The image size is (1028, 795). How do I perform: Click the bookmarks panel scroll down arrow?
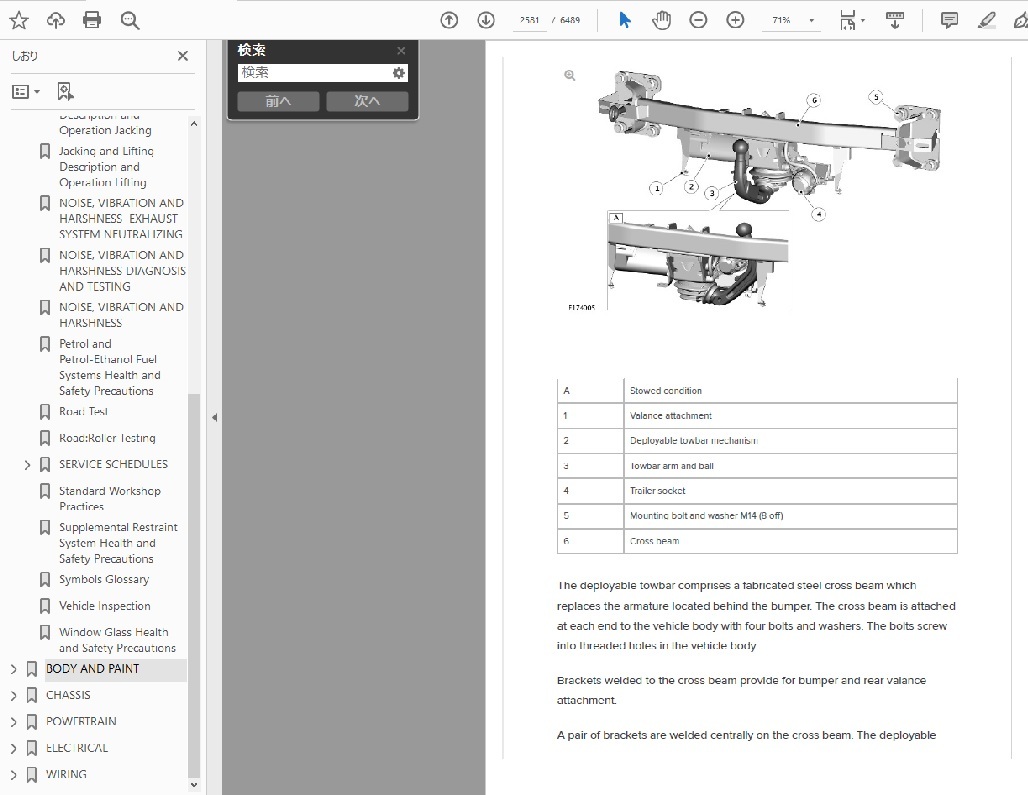(193, 785)
